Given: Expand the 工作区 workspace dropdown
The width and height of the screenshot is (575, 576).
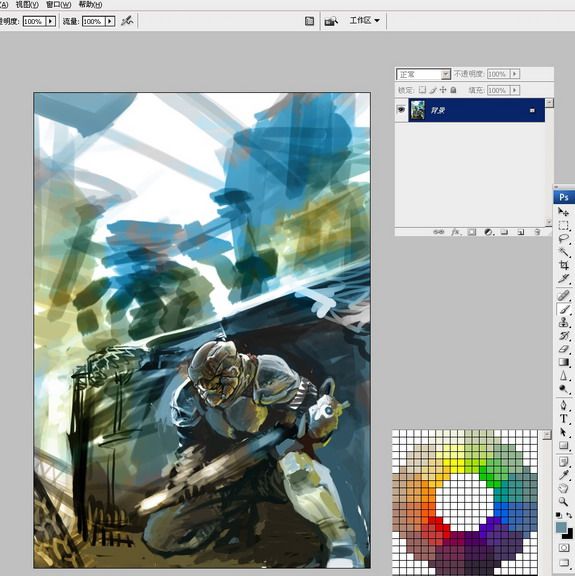Looking at the screenshot, I should (x=364, y=21).
